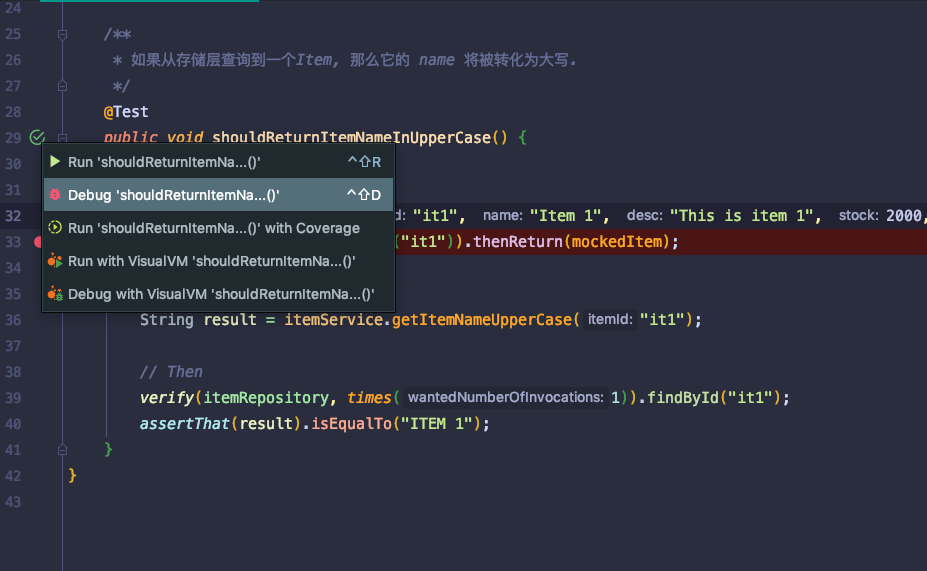Click the itemId parameter hint on line 36
The height and width of the screenshot is (571, 927).
coord(610,319)
